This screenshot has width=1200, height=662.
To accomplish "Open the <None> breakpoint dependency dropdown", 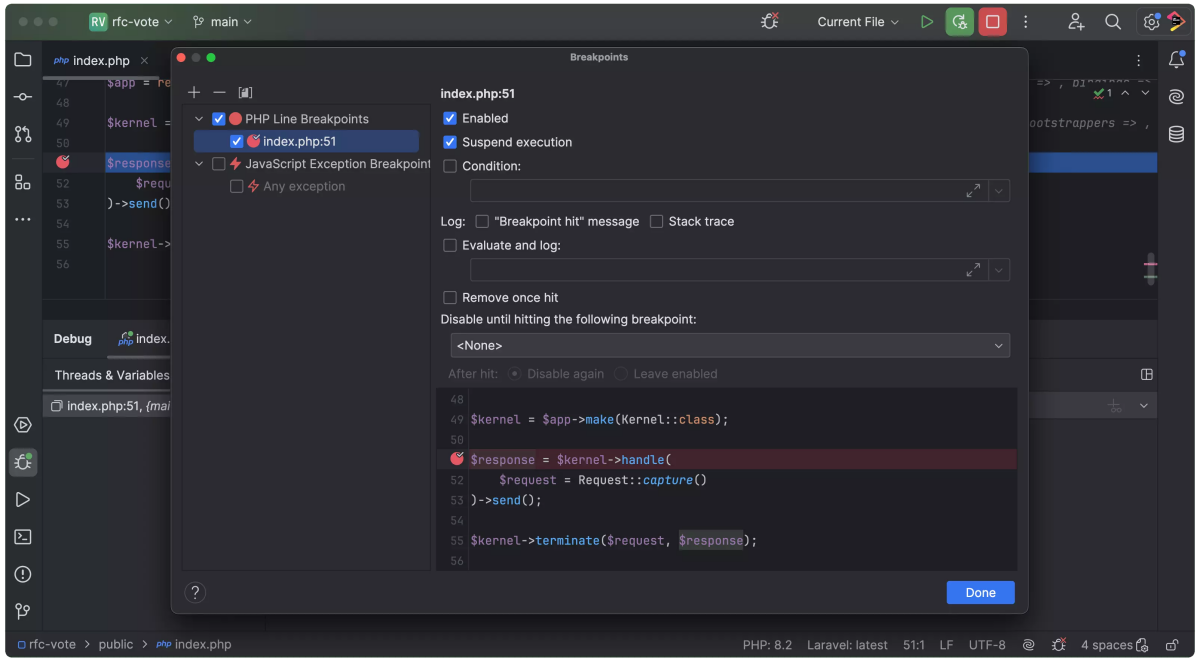I will point(730,345).
